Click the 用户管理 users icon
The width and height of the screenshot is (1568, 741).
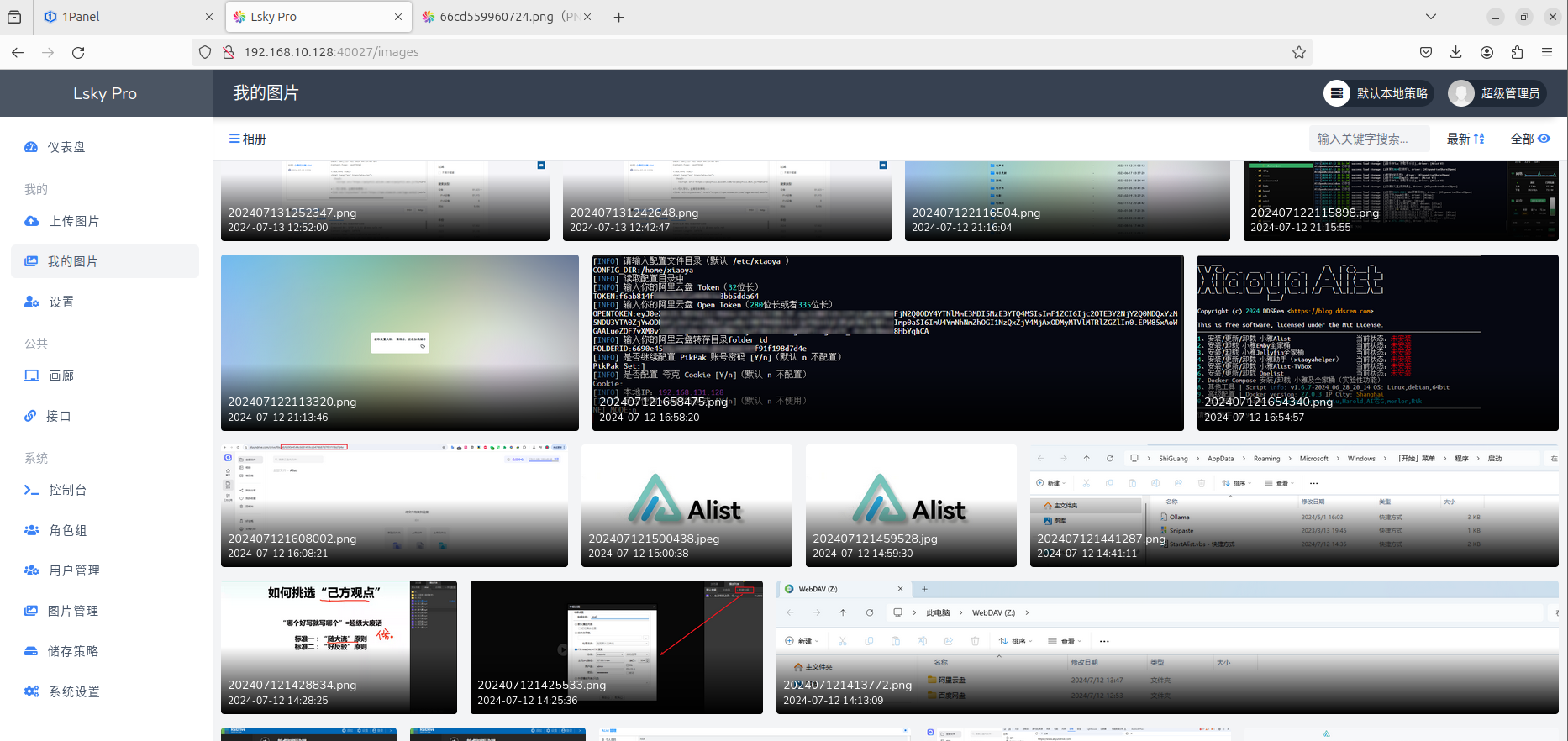[x=31, y=570]
